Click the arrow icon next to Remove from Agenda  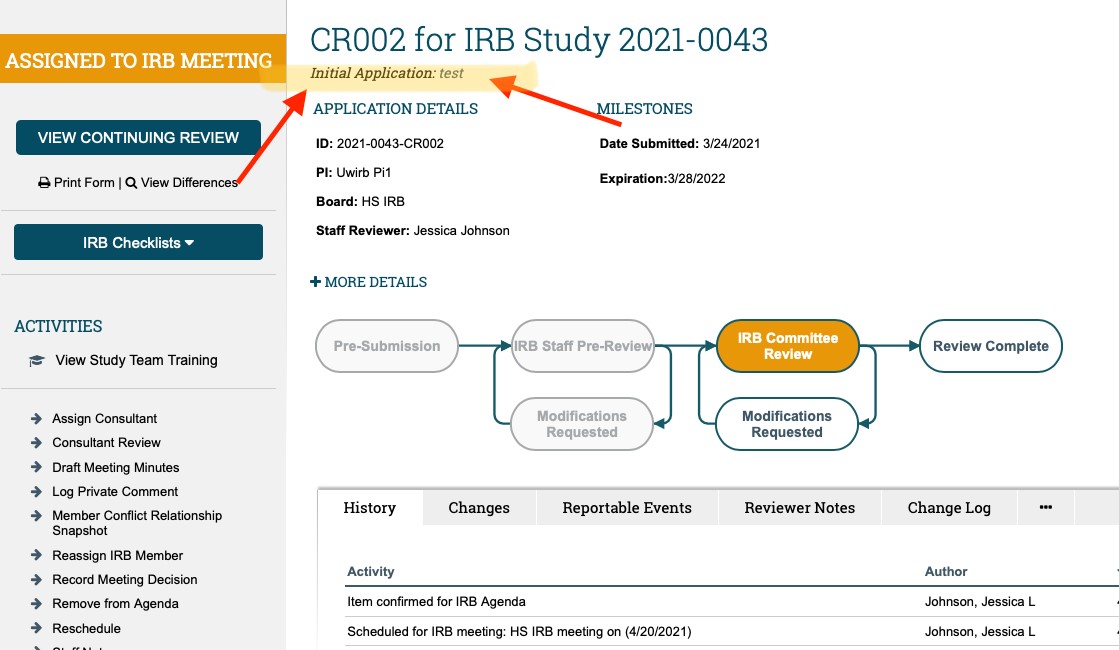[36, 604]
